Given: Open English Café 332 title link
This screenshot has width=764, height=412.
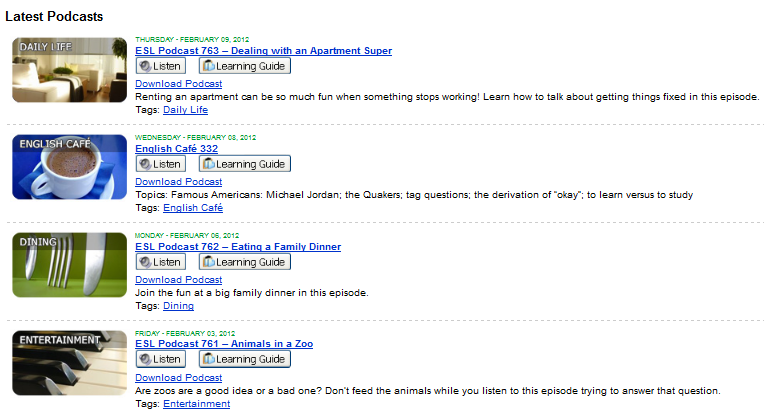Looking at the screenshot, I should click(176, 149).
